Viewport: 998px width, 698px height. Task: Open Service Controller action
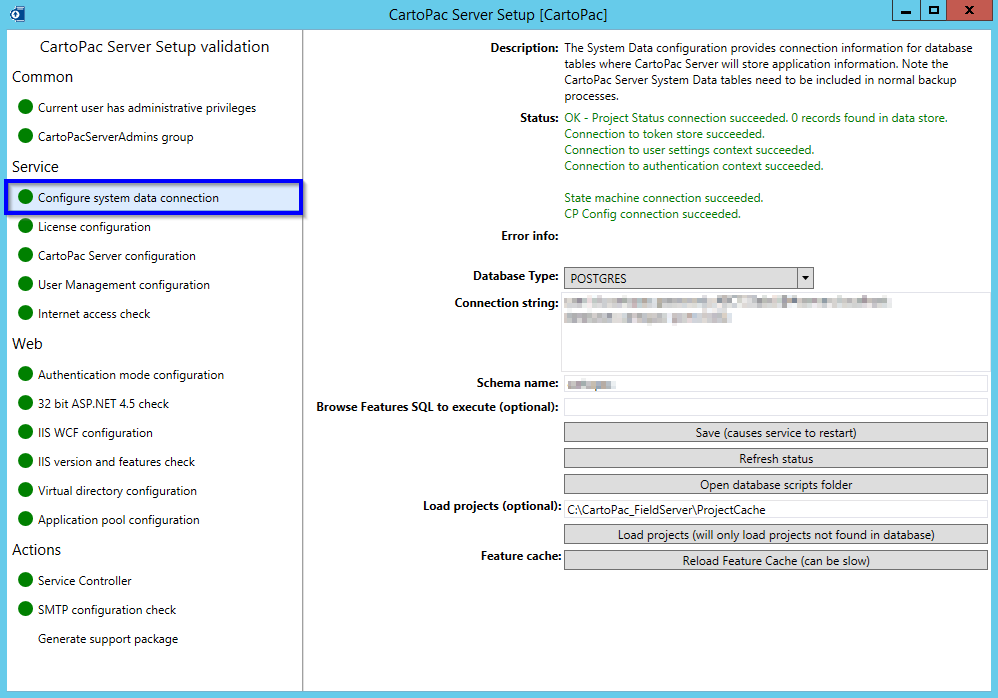click(85, 580)
